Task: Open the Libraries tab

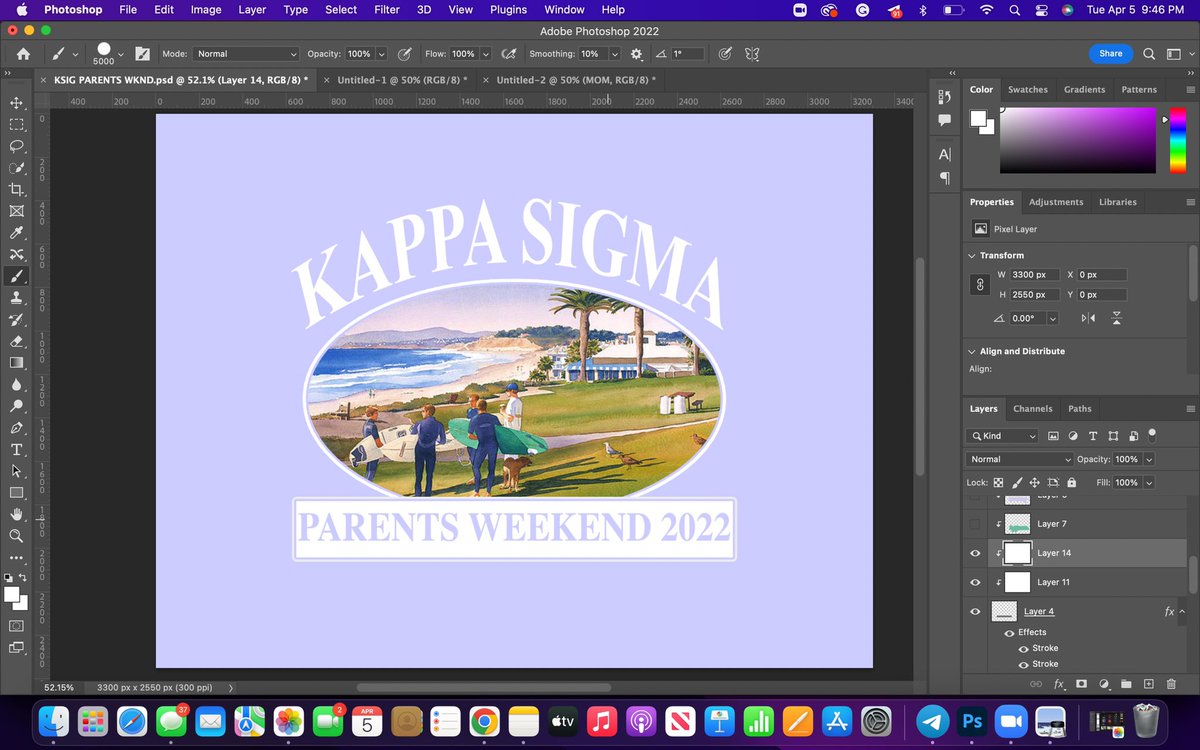Action: point(1117,202)
